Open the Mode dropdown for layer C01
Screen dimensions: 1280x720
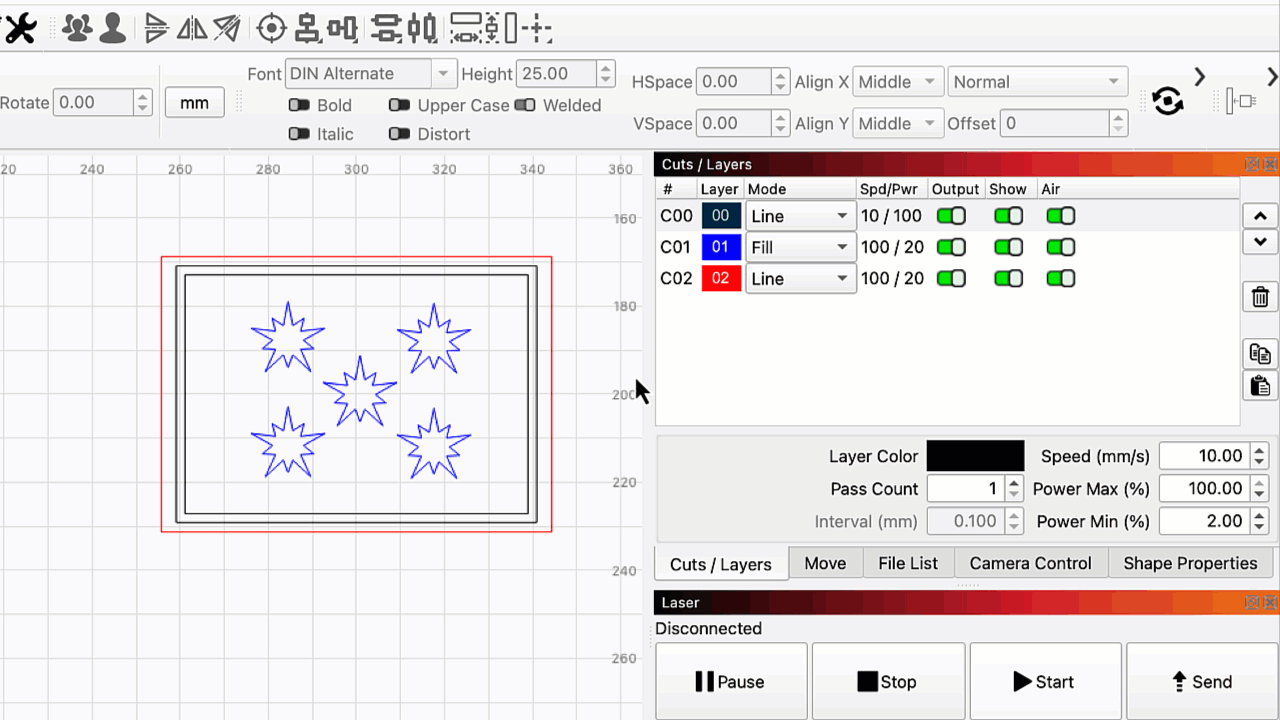(800, 247)
